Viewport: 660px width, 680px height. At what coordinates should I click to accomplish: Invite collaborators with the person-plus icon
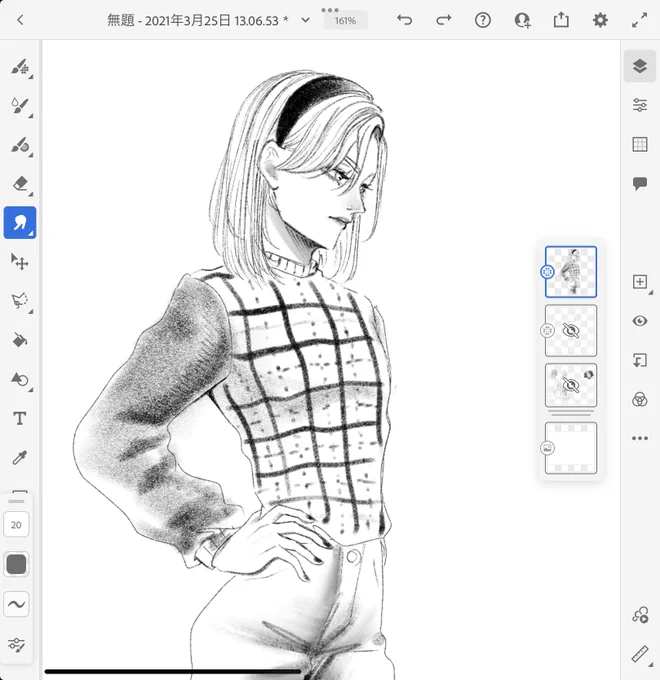[x=522, y=20]
